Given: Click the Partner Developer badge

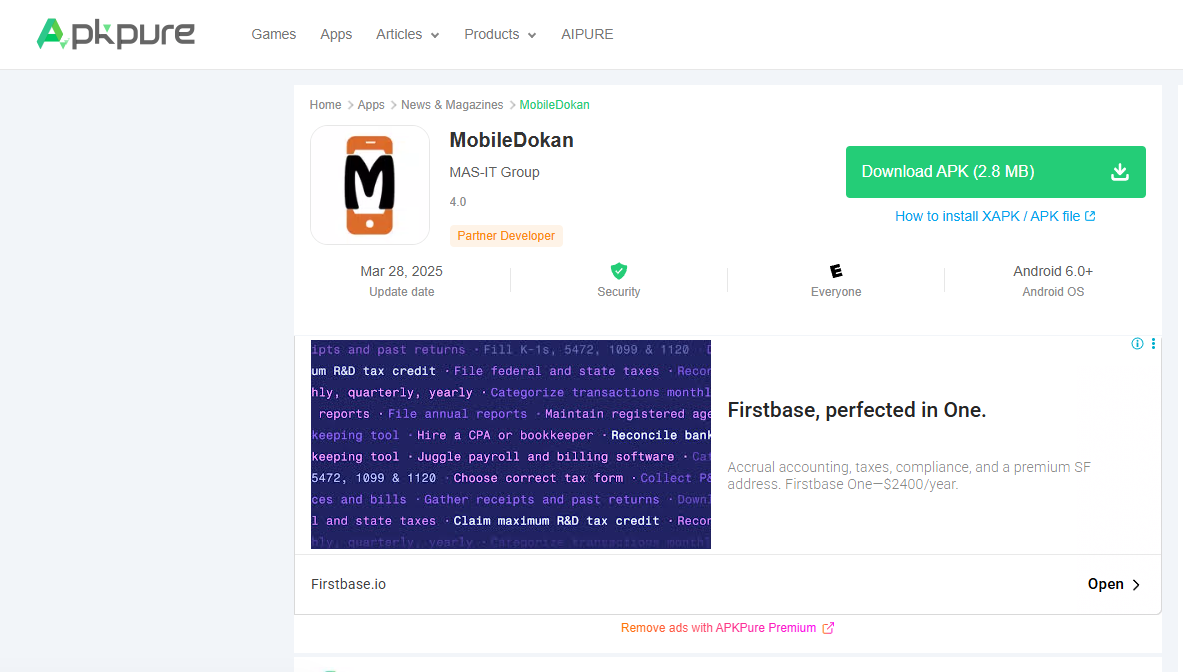Looking at the screenshot, I should [506, 235].
